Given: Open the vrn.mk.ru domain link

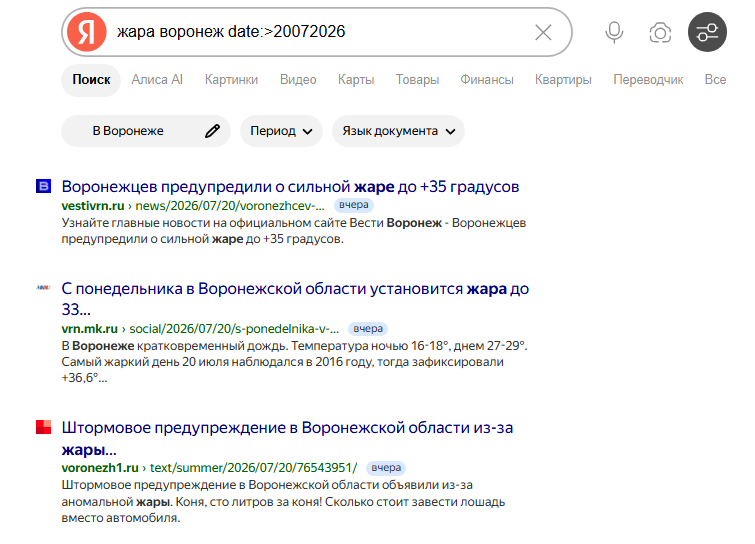Looking at the screenshot, I should pyautogui.click(x=90, y=329).
